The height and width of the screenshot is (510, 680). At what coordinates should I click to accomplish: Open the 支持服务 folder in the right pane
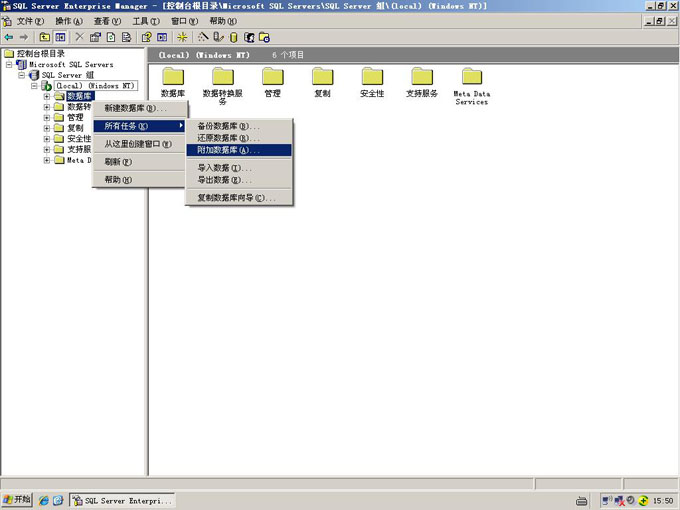click(x=422, y=82)
